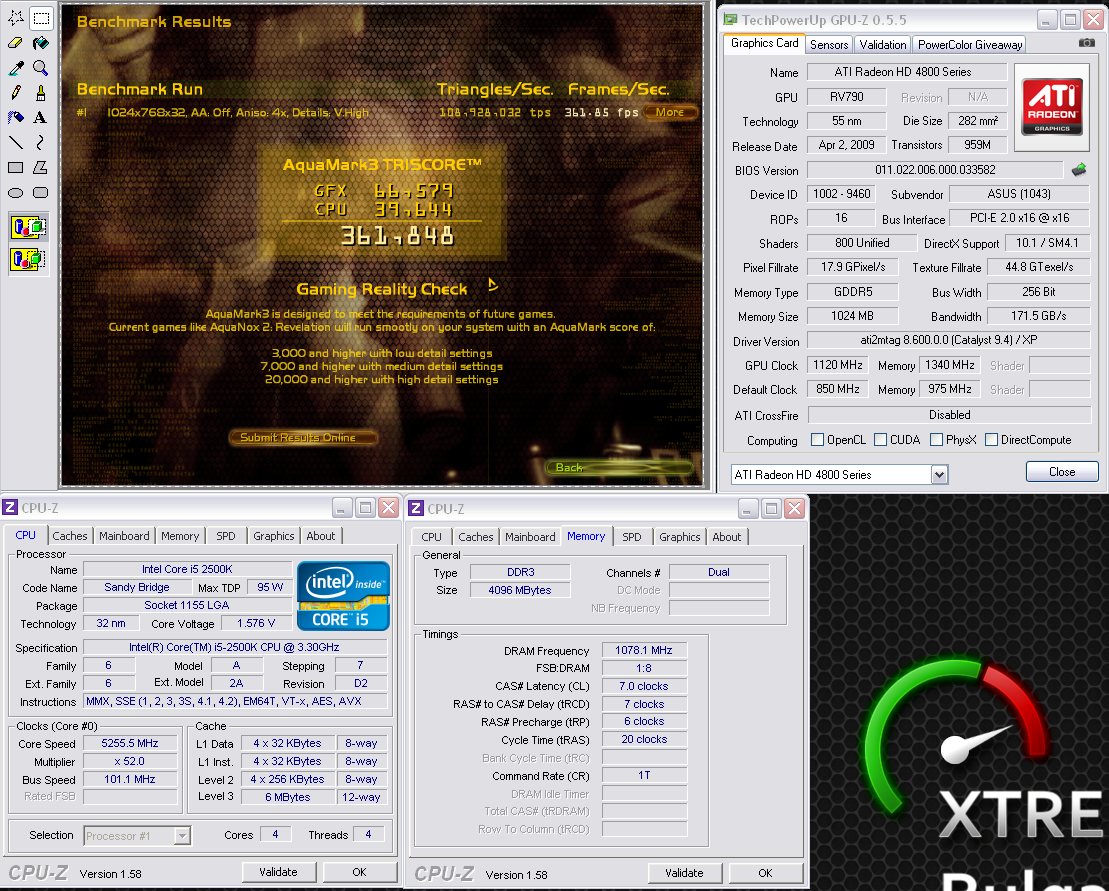Switch to the Sensors tab in GPU-Z
This screenshot has width=1109, height=891.
[x=829, y=45]
